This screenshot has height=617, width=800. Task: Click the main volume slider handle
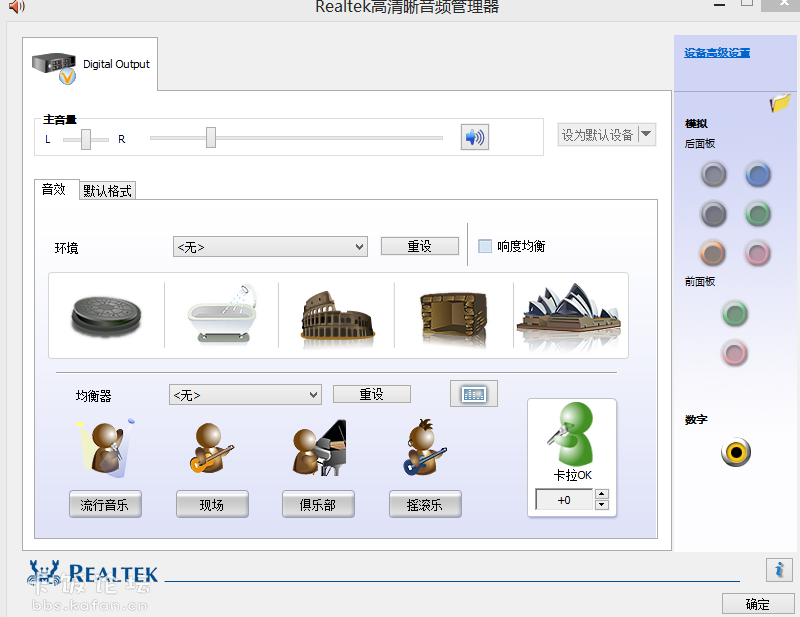211,137
